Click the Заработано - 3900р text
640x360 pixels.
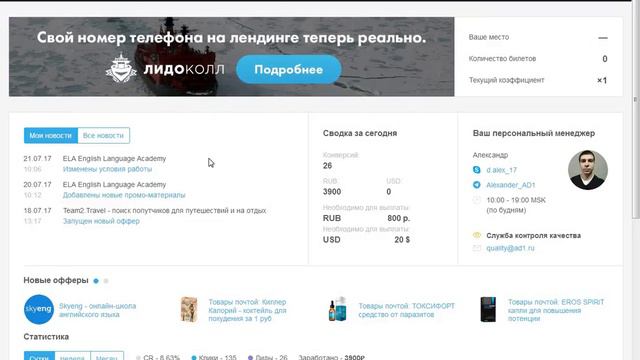[331, 358]
